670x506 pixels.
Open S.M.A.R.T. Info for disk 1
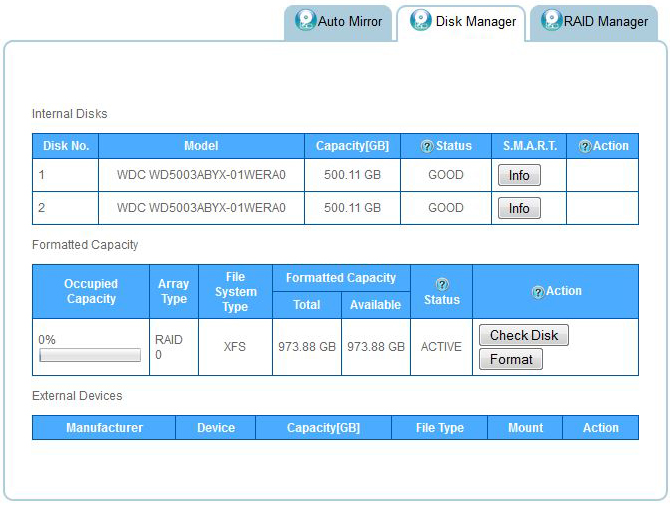pyautogui.click(x=519, y=175)
